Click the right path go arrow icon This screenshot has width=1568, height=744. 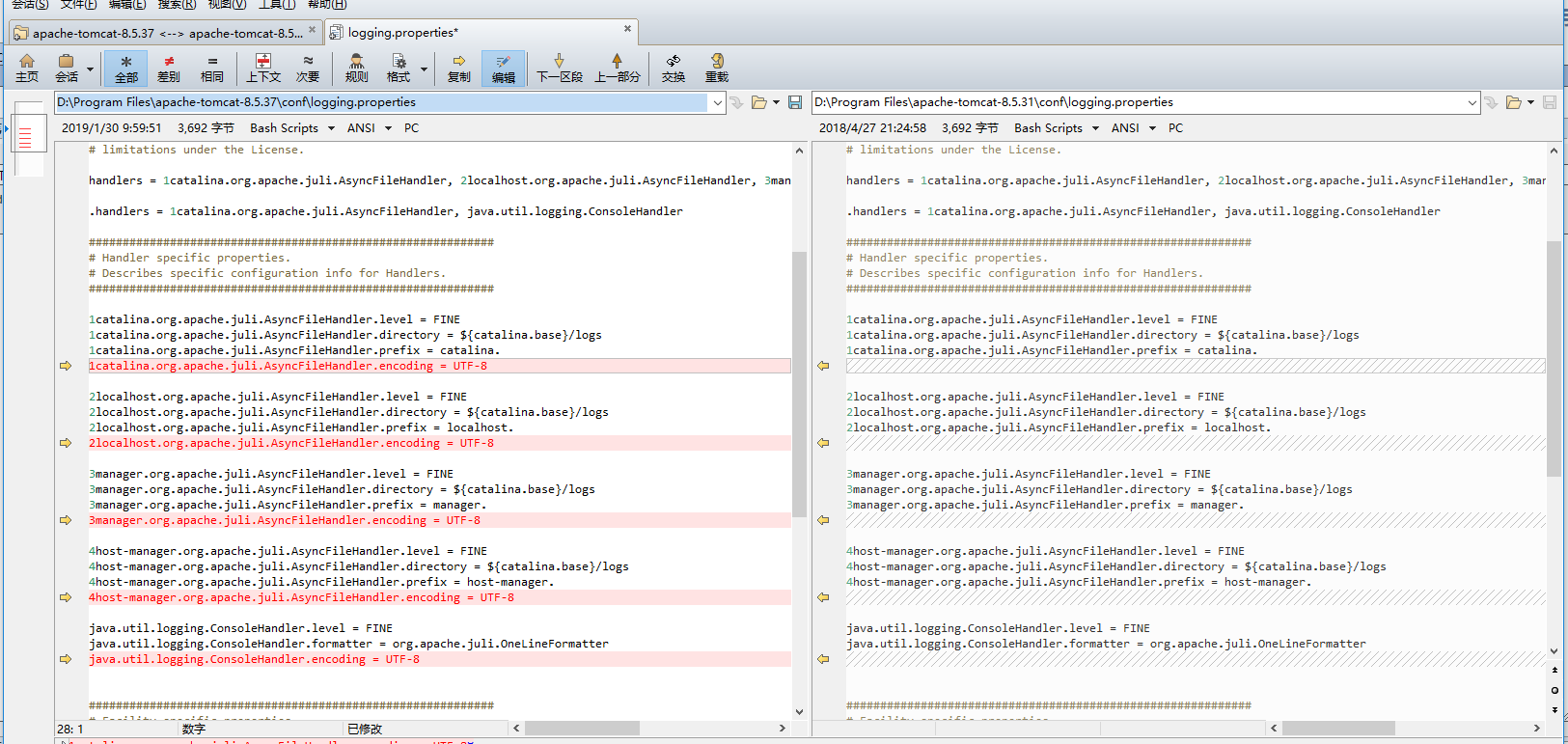[1491, 102]
